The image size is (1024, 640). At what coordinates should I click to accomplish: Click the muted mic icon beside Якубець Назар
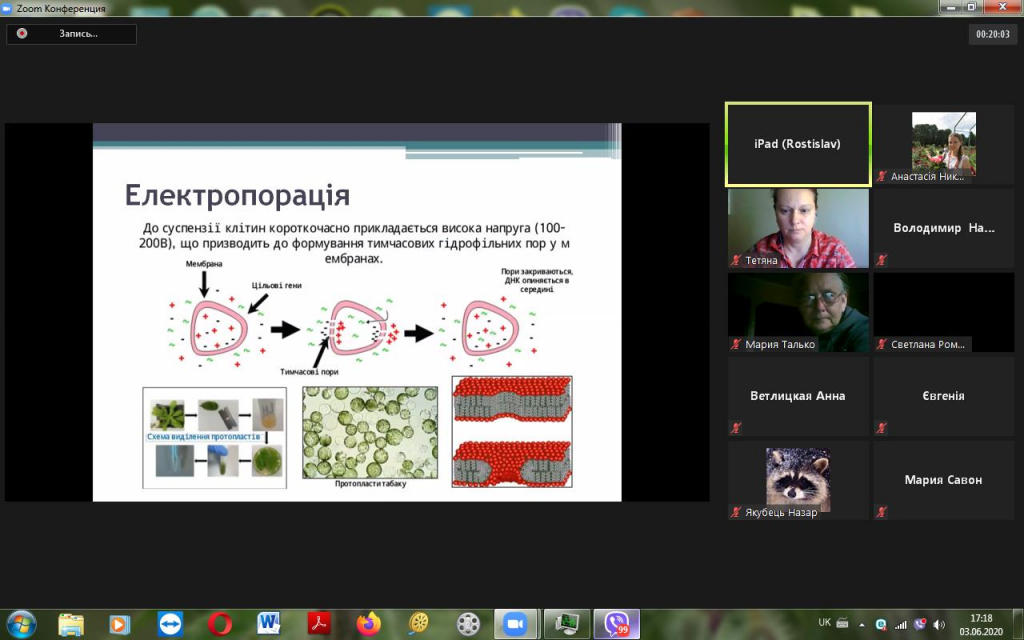[736, 513]
